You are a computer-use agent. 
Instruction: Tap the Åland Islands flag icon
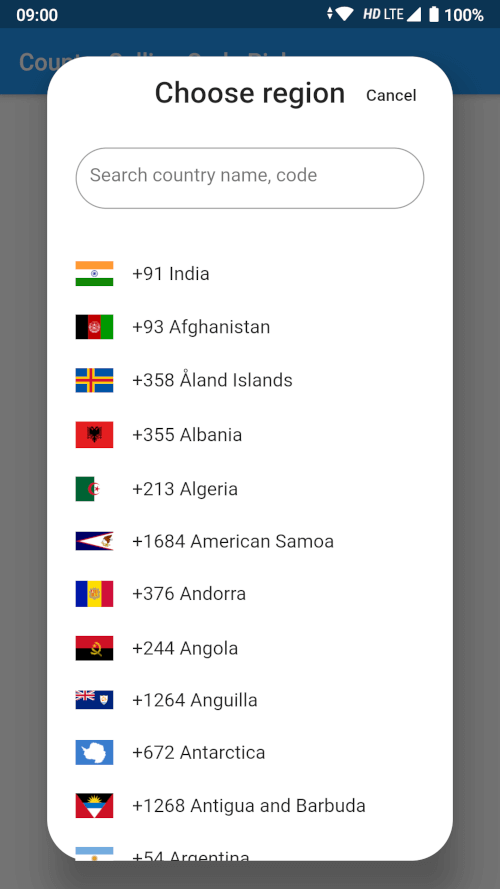(94, 380)
